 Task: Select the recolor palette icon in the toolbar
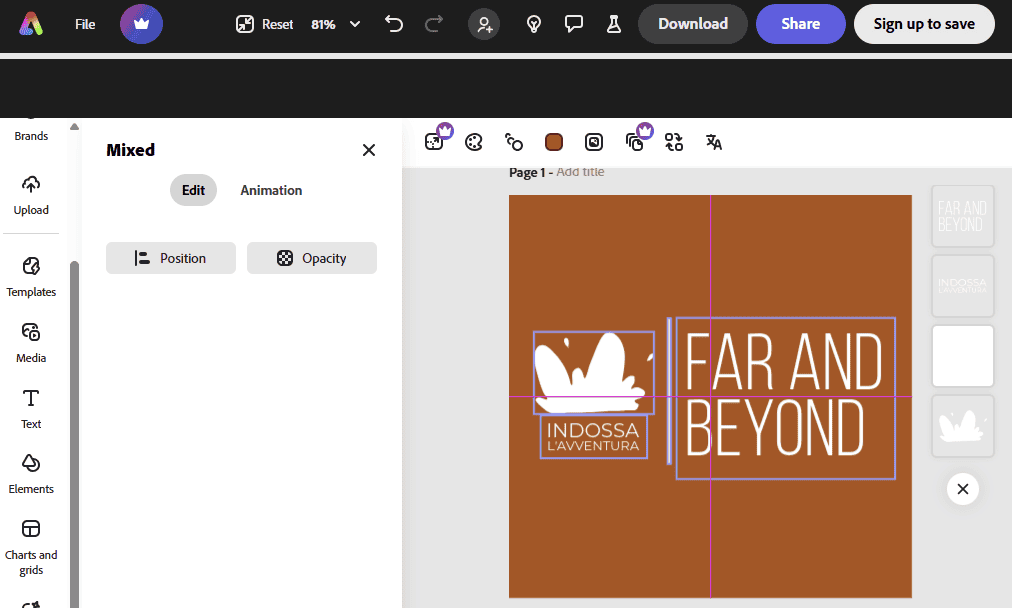474,141
